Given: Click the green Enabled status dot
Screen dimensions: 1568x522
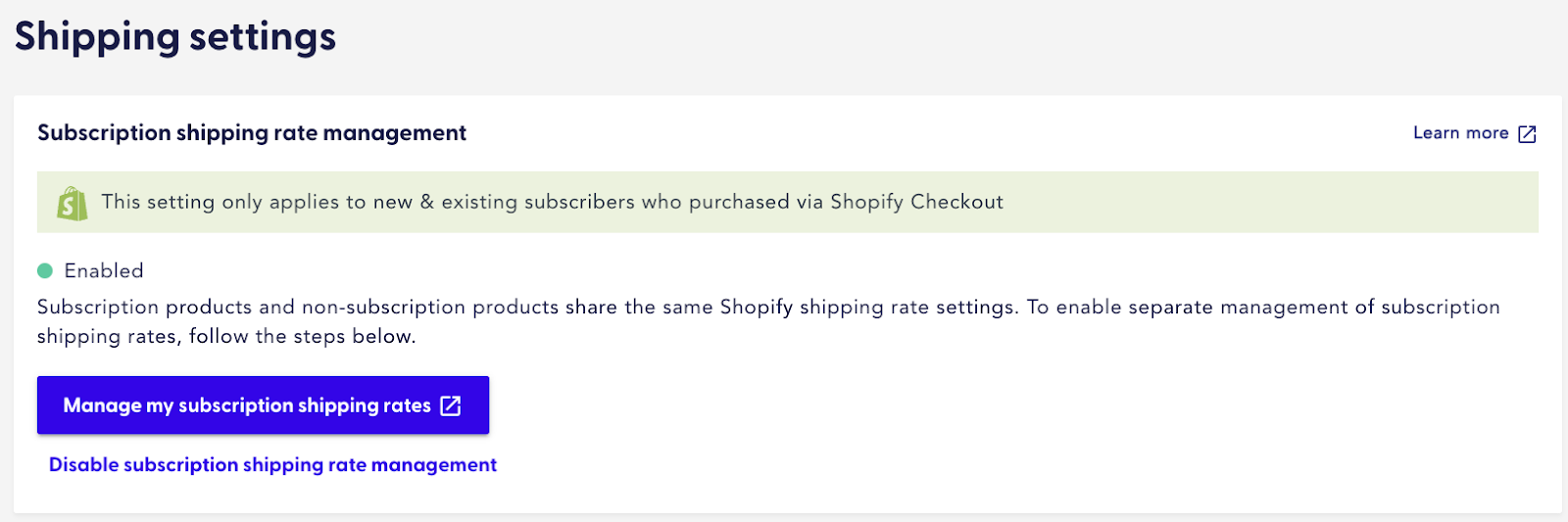Looking at the screenshot, I should [45, 270].
